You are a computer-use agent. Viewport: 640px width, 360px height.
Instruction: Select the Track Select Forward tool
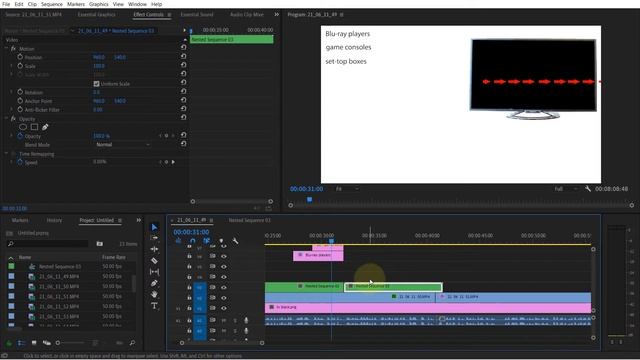tap(154, 238)
